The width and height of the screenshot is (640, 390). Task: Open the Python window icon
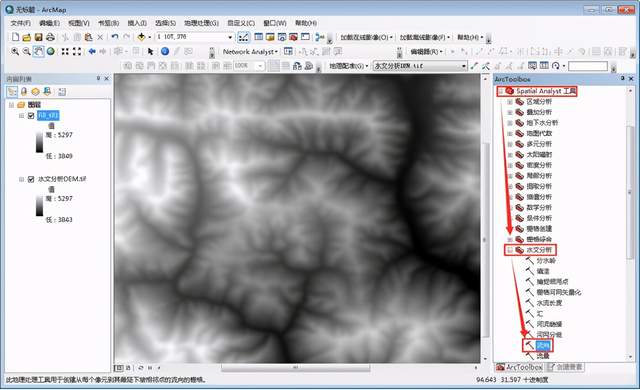[305, 37]
